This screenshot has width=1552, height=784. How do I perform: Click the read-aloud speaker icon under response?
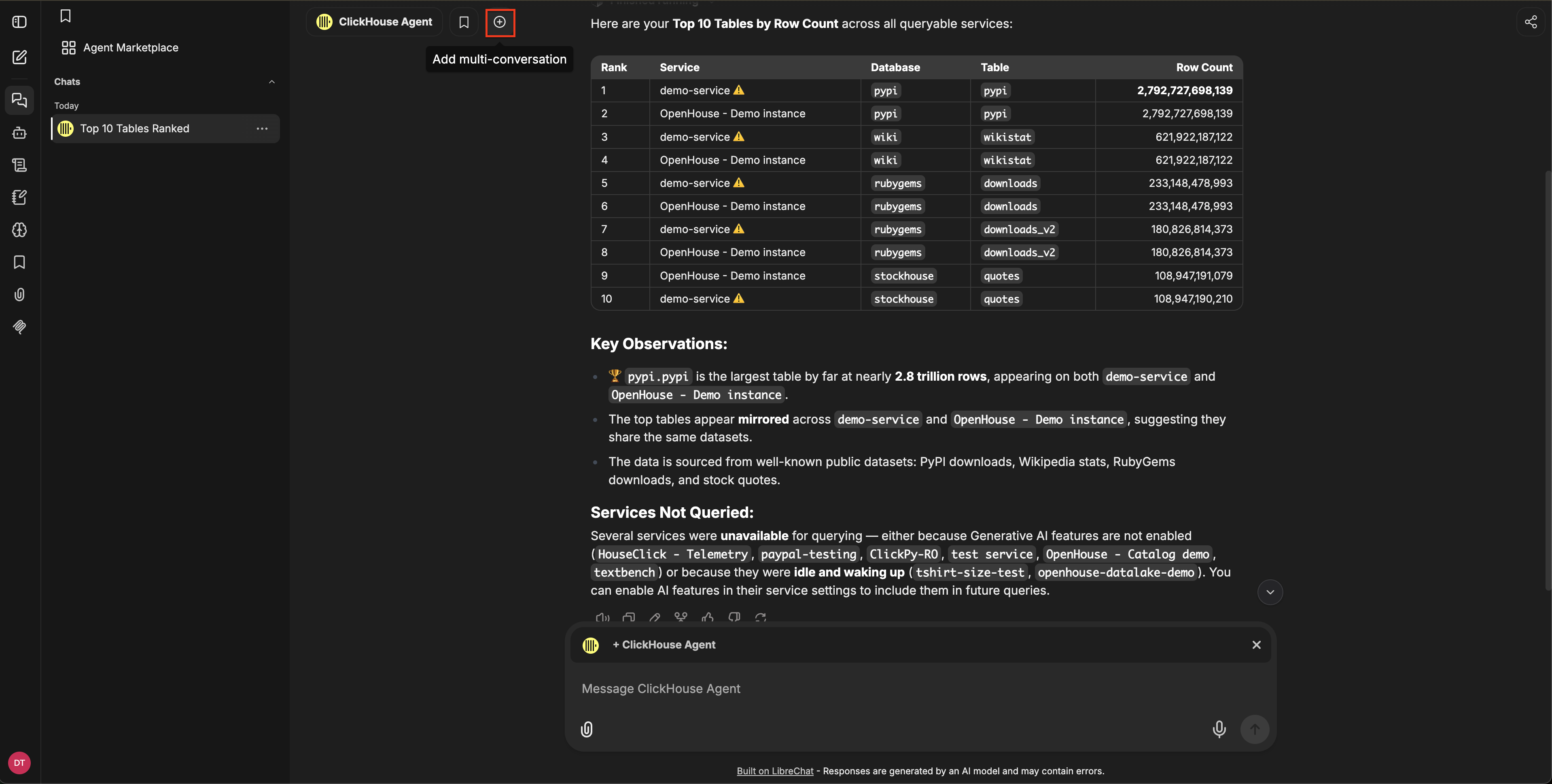click(x=602, y=617)
